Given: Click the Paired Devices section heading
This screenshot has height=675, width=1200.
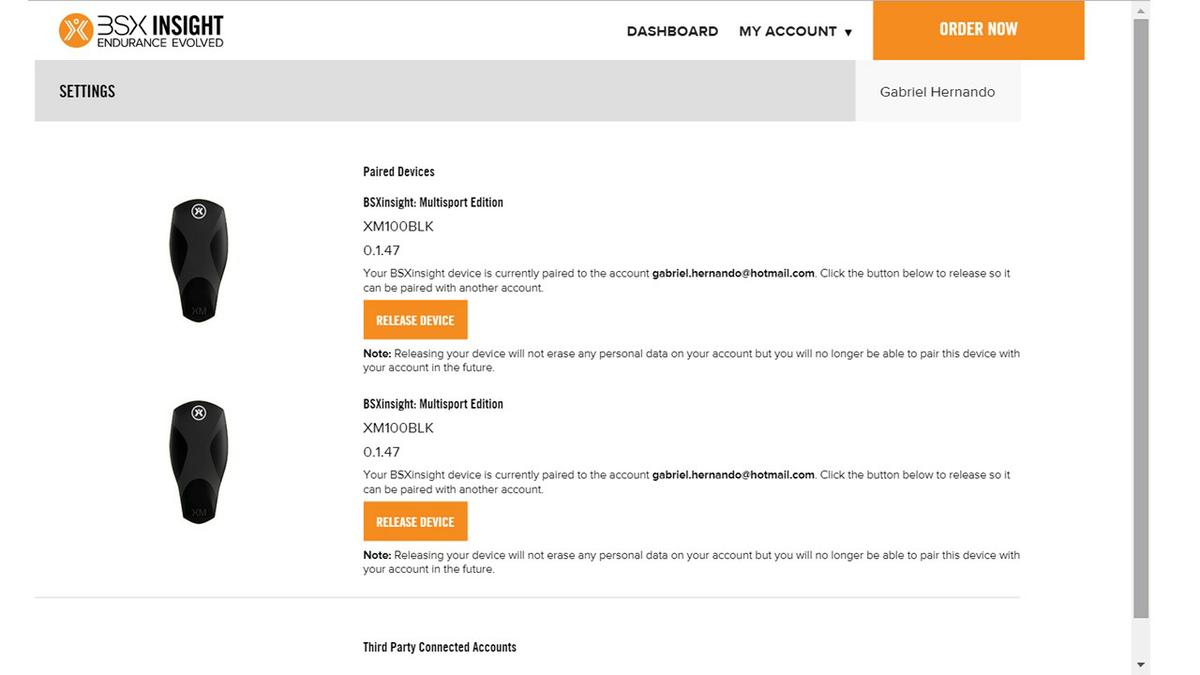Looking at the screenshot, I should pyautogui.click(x=399, y=172).
